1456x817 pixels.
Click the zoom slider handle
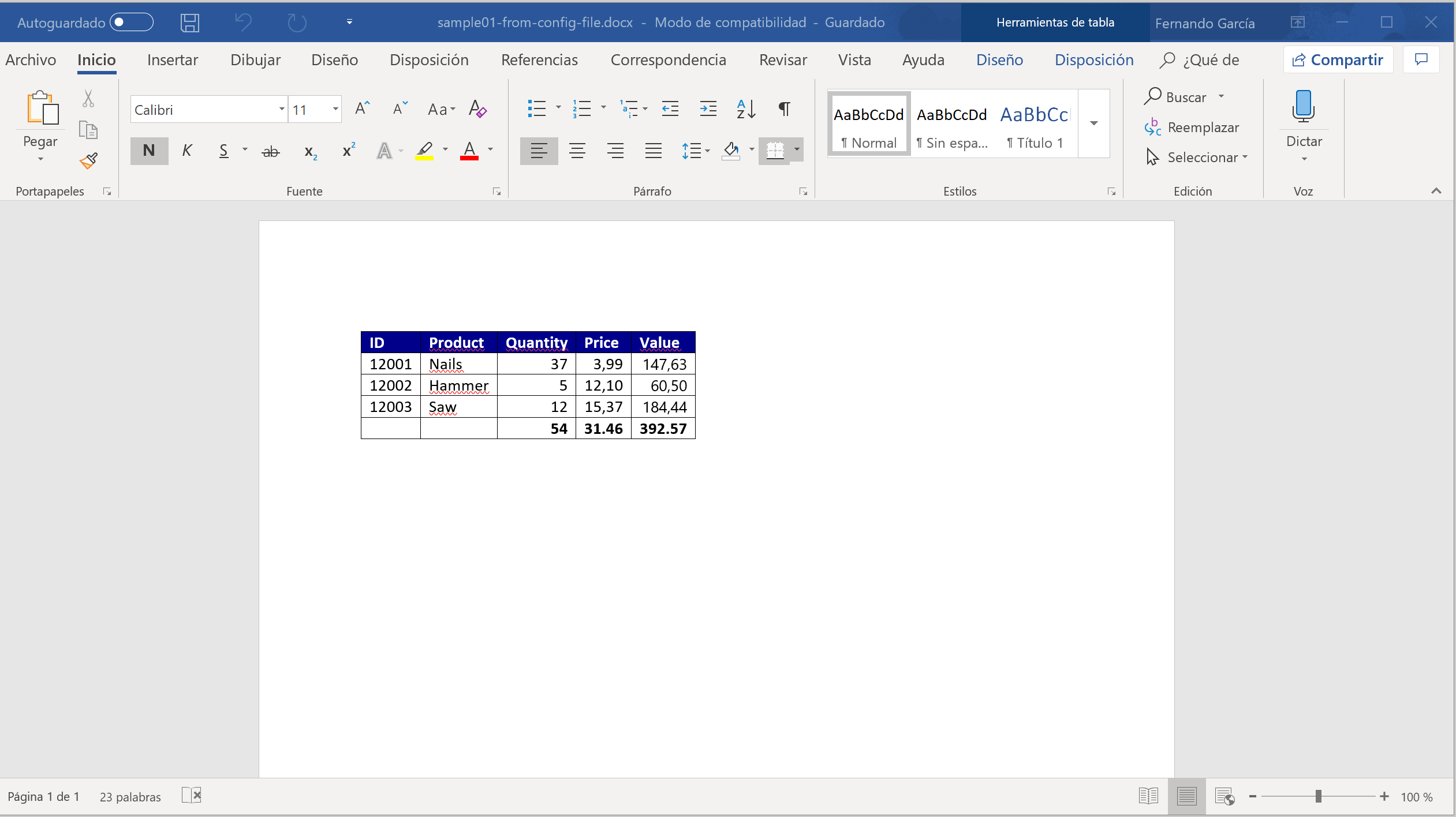(x=1318, y=797)
